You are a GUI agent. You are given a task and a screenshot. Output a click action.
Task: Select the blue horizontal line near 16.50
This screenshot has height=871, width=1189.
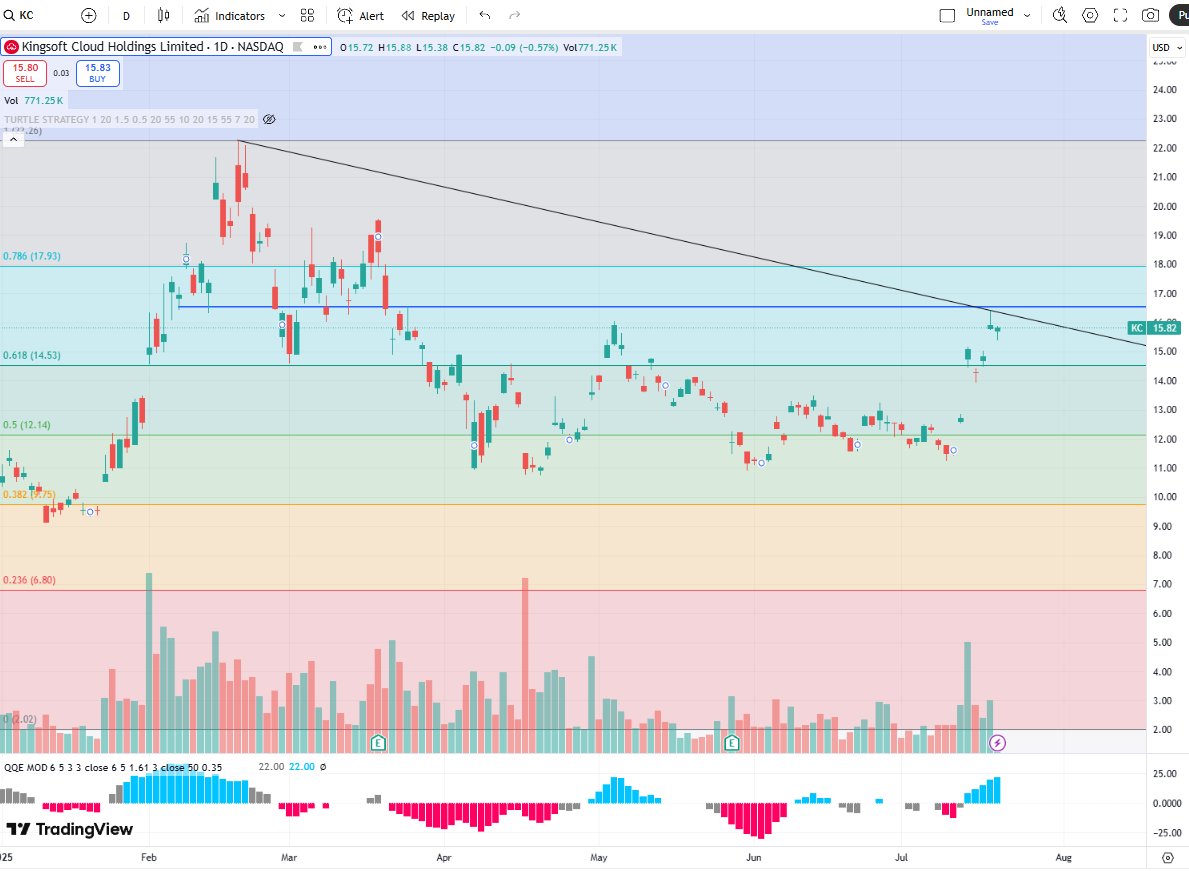point(661,307)
